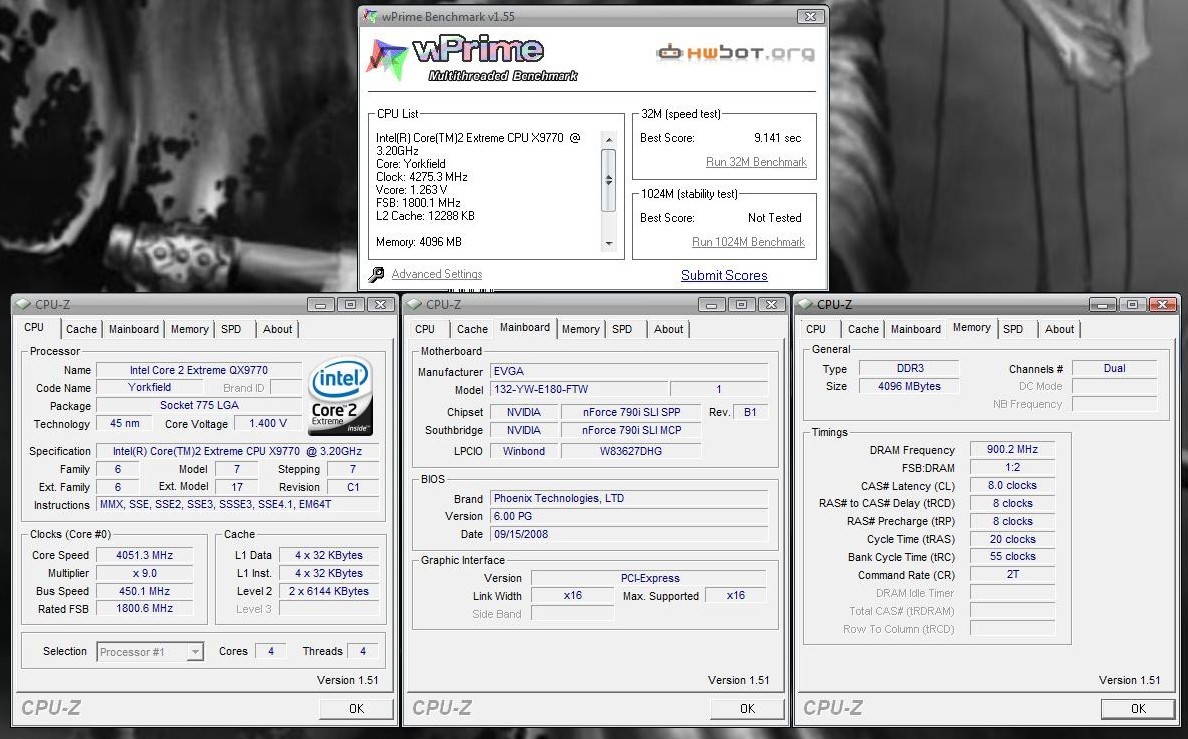Image resolution: width=1188 pixels, height=739 pixels.
Task: Click the model field 132-YW-E180-FTW
Action: [578, 389]
